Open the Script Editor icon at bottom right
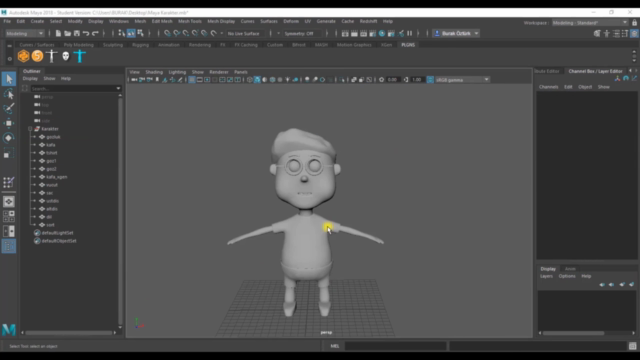 tap(633, 346)
